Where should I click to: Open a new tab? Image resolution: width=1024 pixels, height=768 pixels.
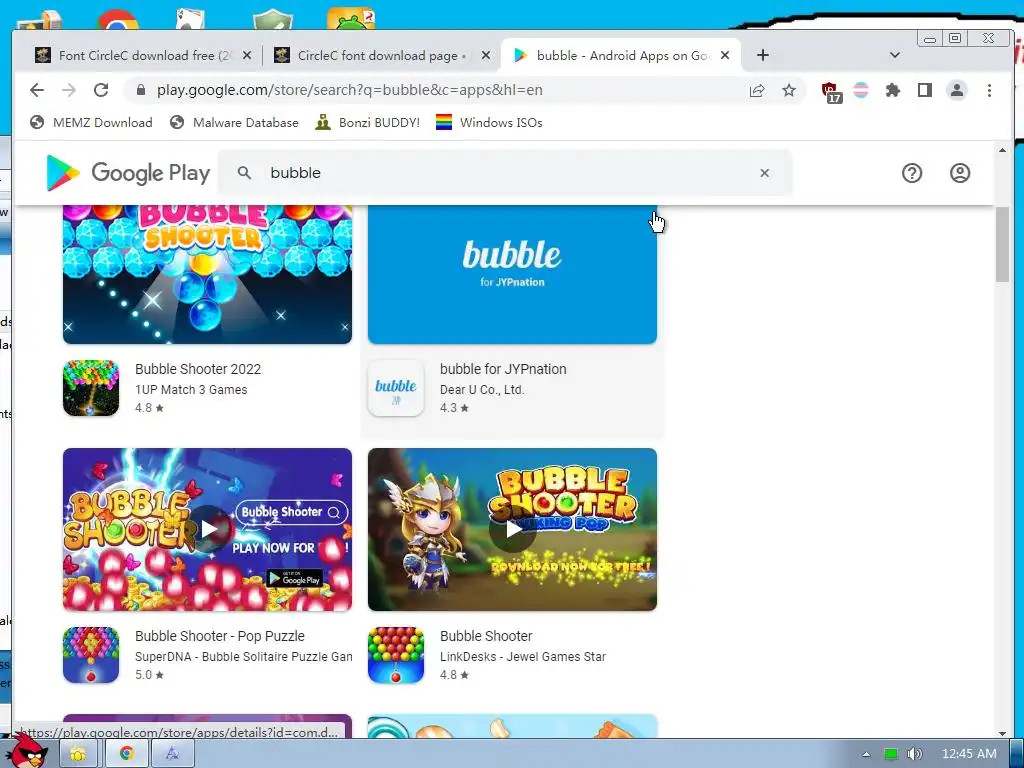(x=762, y=55)
